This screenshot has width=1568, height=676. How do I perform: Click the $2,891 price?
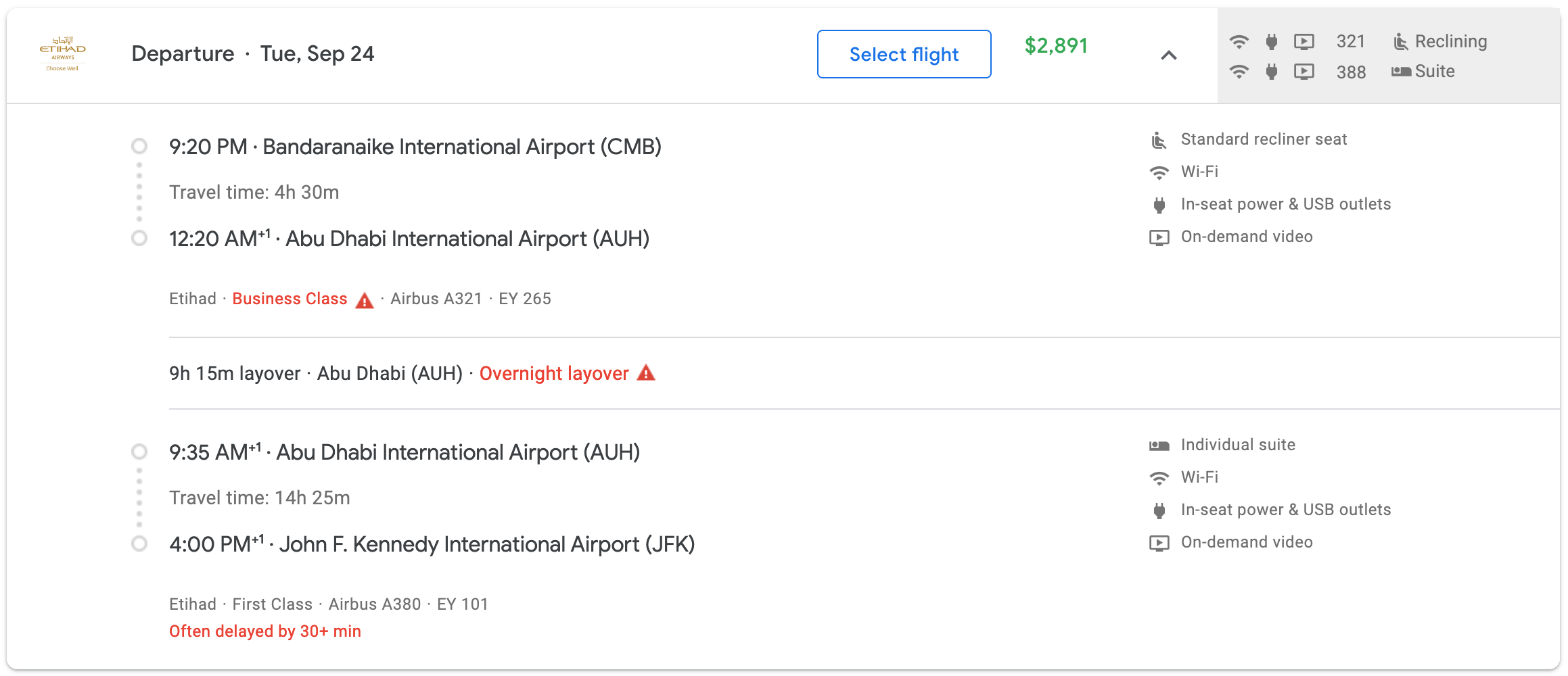pyautogui.click(x=1055, y=46)
